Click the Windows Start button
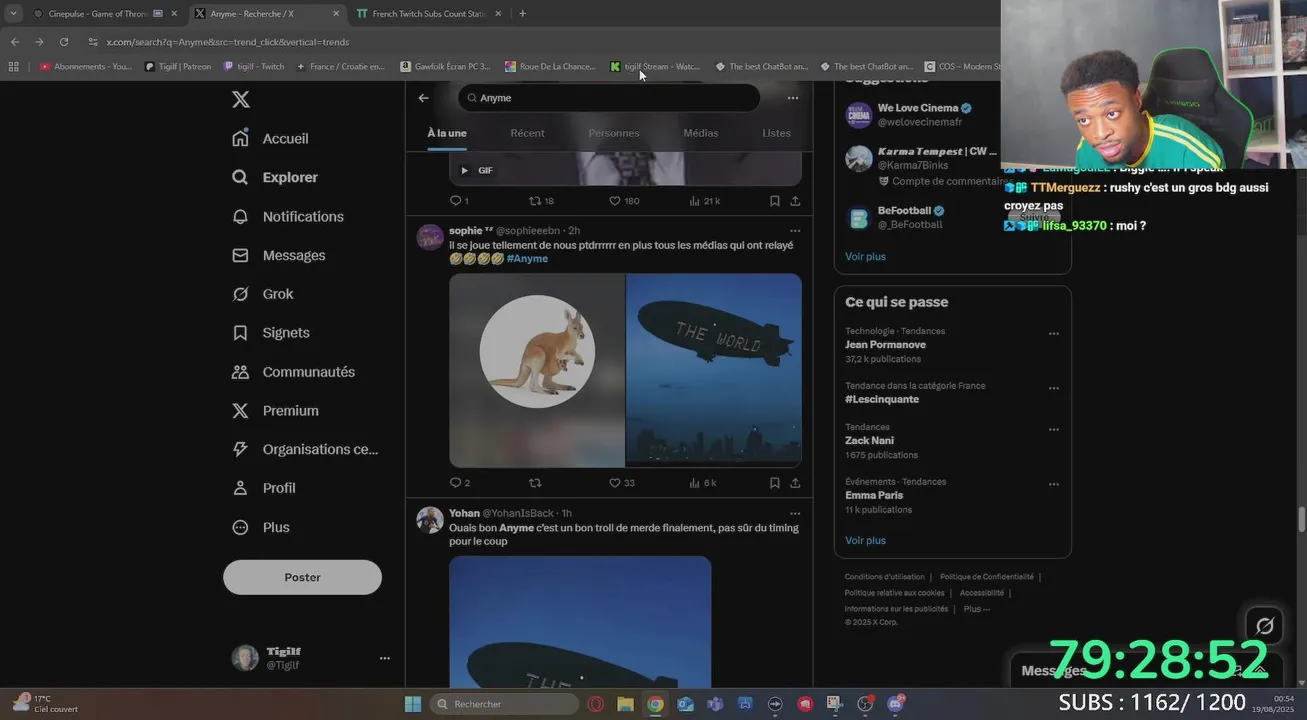1307x720 pixels. tap(412, 704)
